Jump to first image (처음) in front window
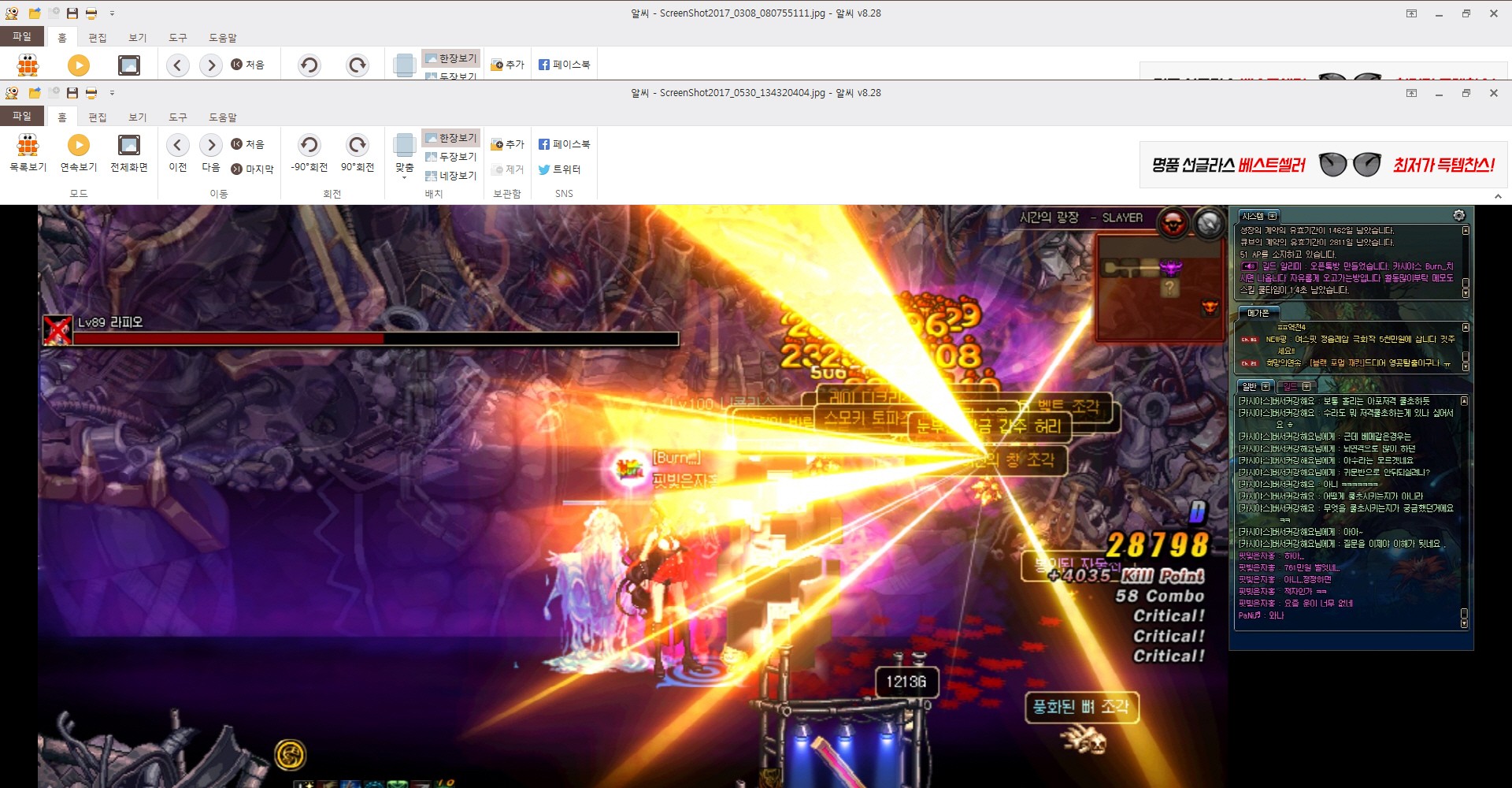 (247, 144)
